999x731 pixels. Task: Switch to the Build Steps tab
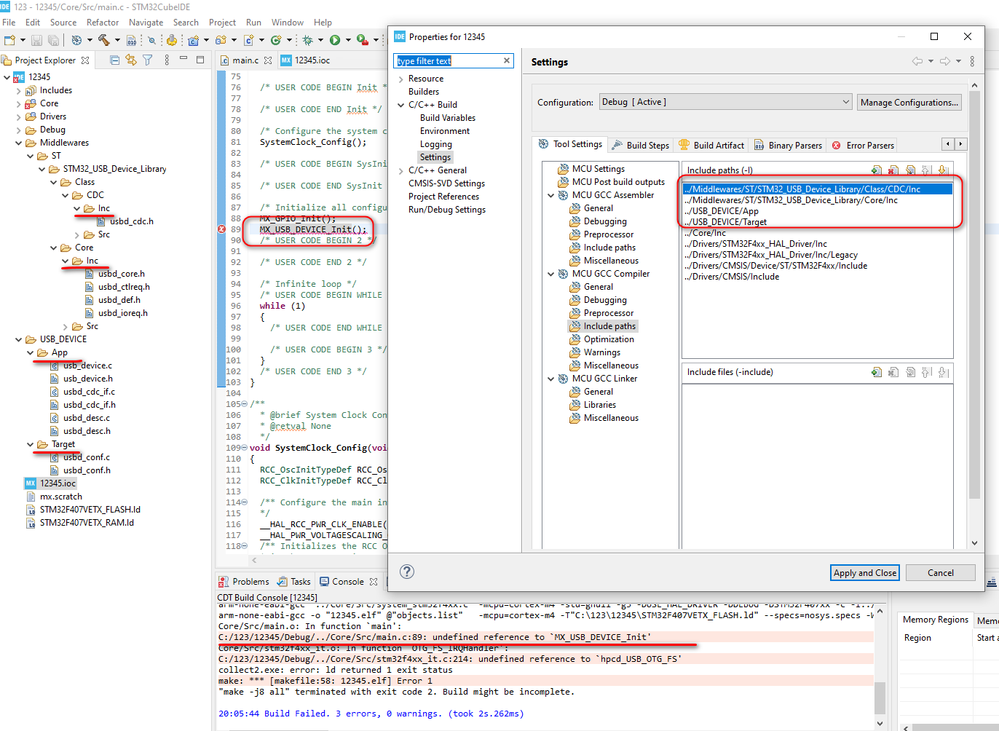(641, 145)
